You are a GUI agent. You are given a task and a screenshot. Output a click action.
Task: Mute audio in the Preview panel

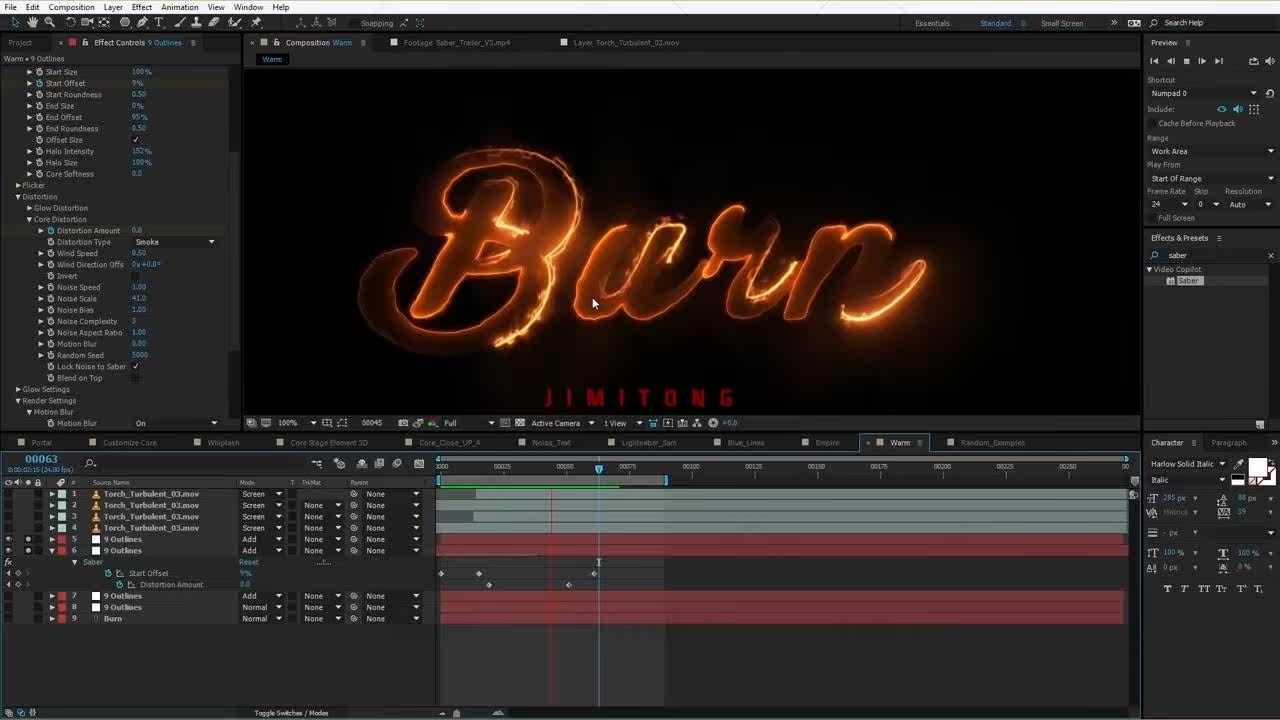click(1271, 61)
